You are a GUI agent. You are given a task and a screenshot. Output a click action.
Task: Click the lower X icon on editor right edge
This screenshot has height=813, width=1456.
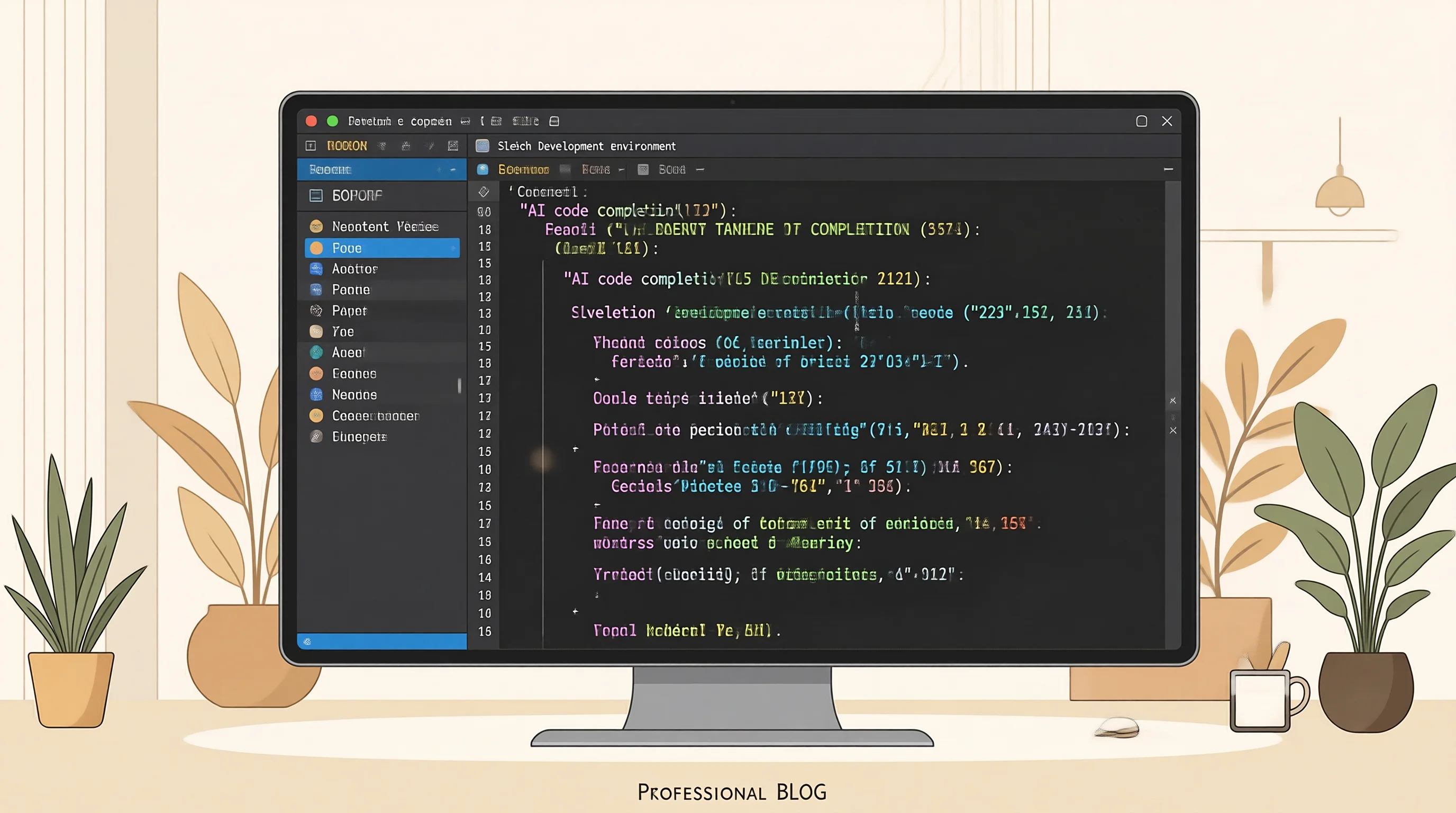(1173, 430)
